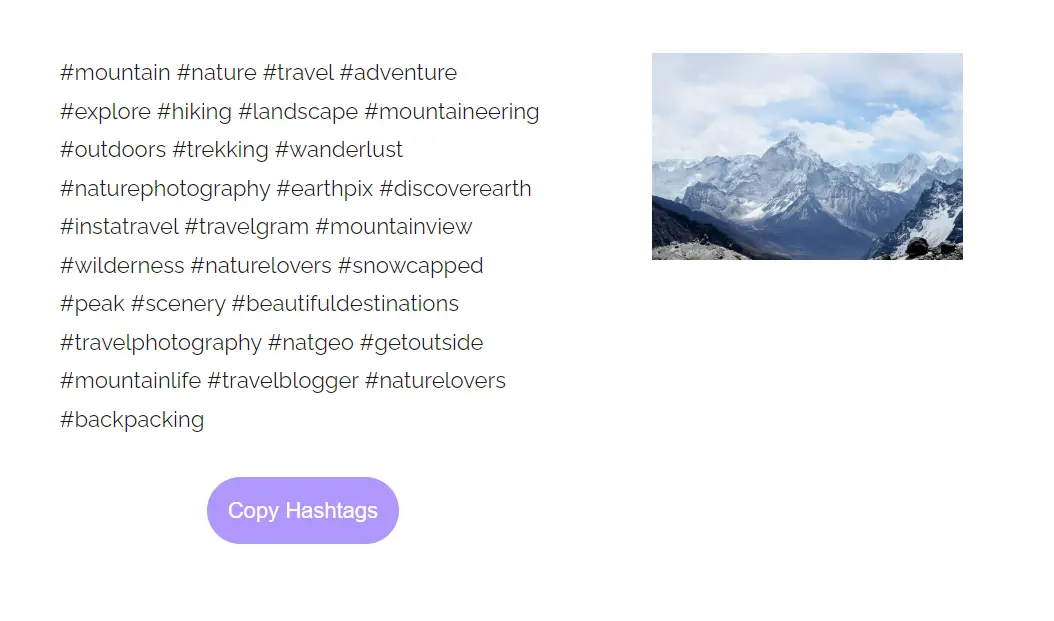This screenshot has width=1054, height=621.
Task: Click the Copy Hashtags button
Action: (x=302, y=510)
